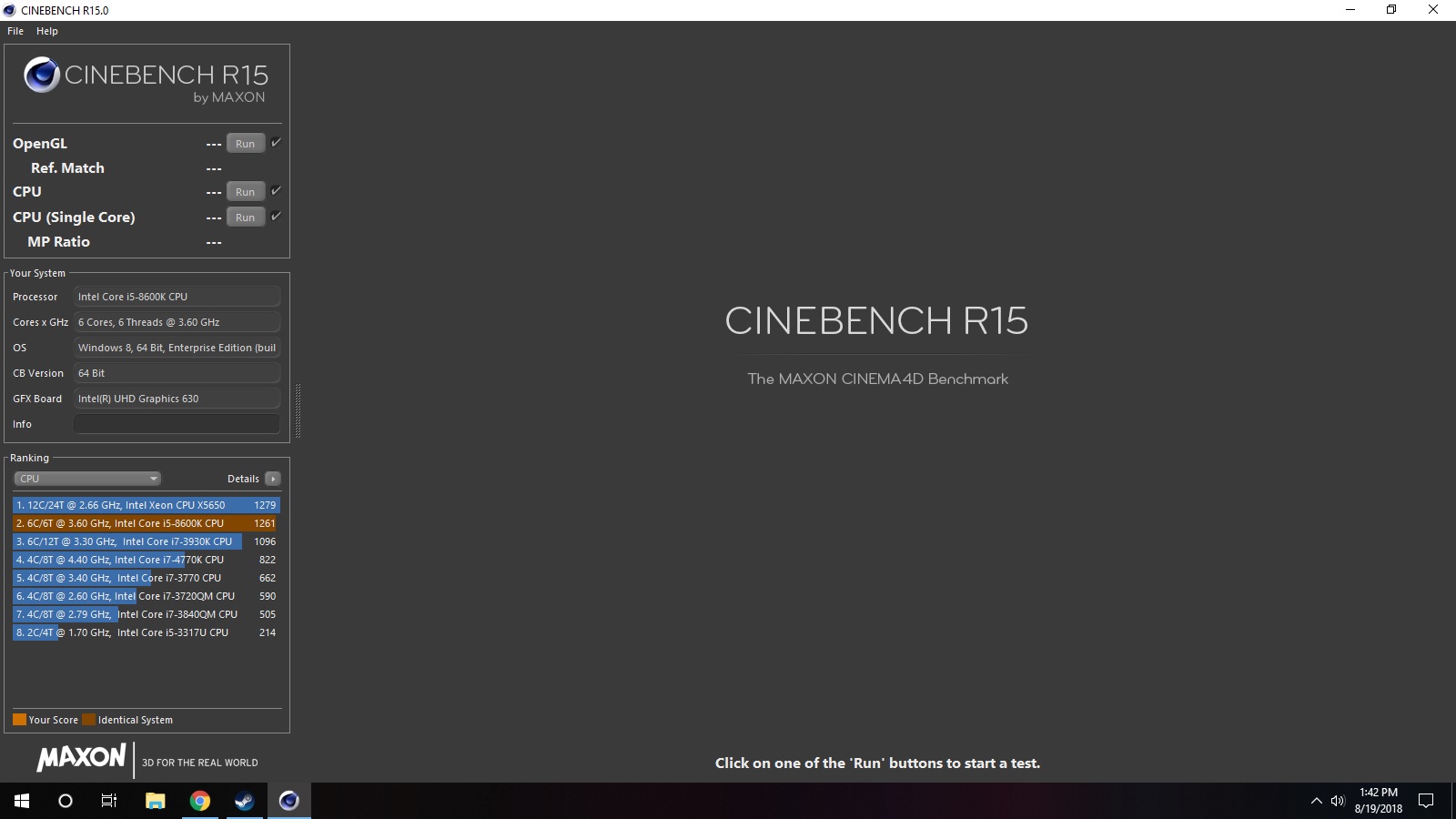1456x819 pixels.
Task: Click the OpenGL label
Action: (x=40, y=144)
